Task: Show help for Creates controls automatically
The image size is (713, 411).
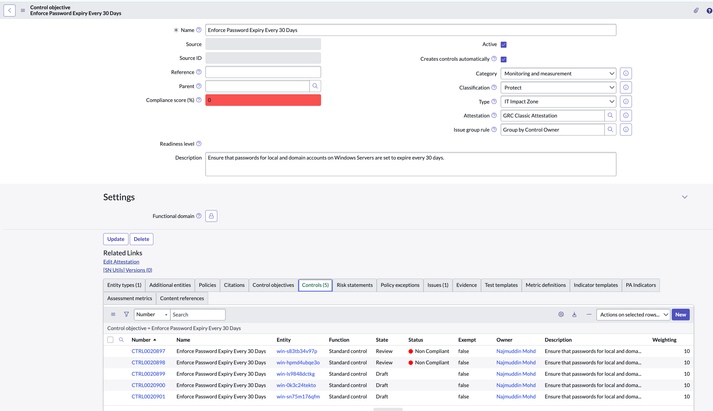Action: click(494, 59)
